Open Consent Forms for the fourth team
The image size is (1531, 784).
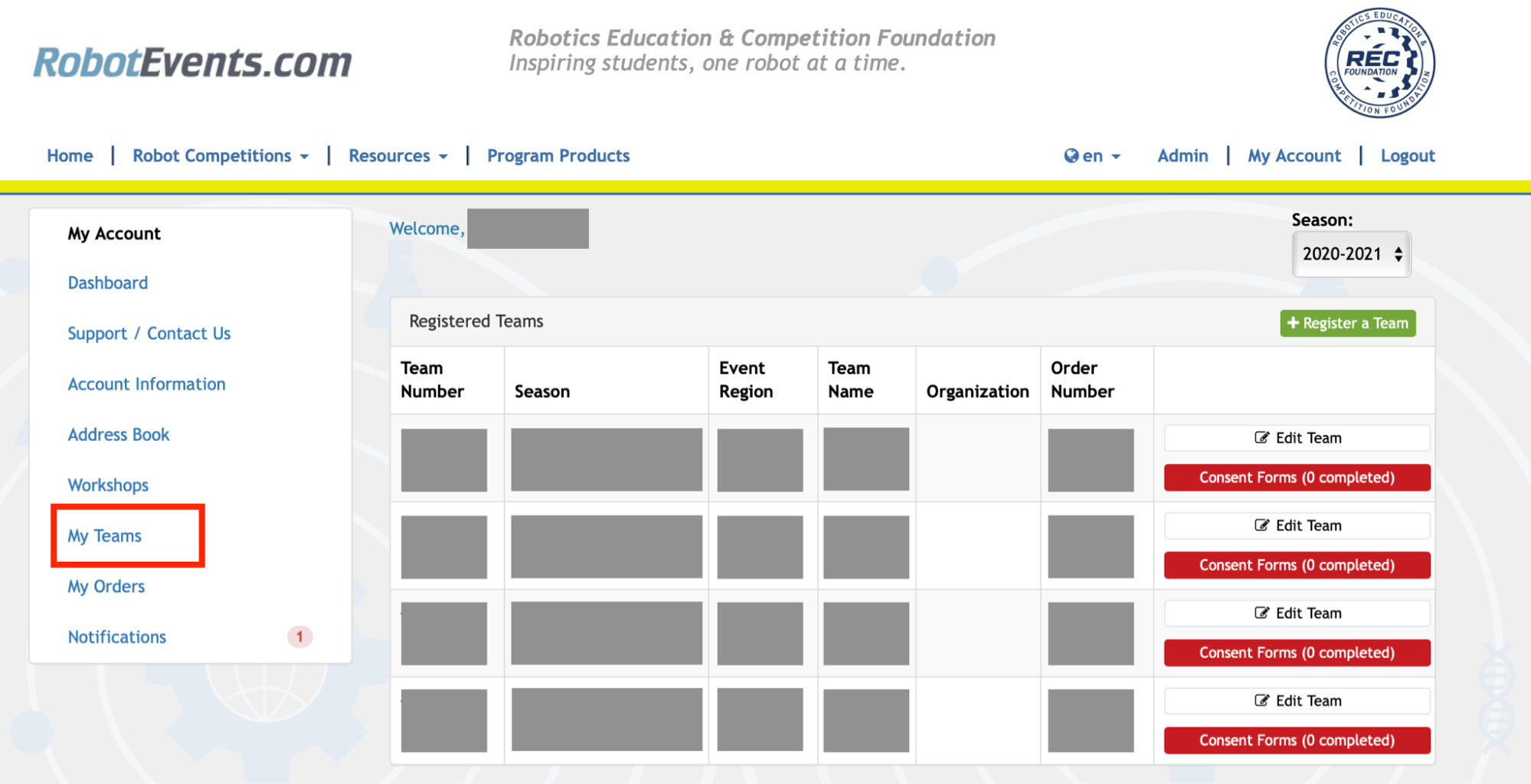(x=1297, y=740)
